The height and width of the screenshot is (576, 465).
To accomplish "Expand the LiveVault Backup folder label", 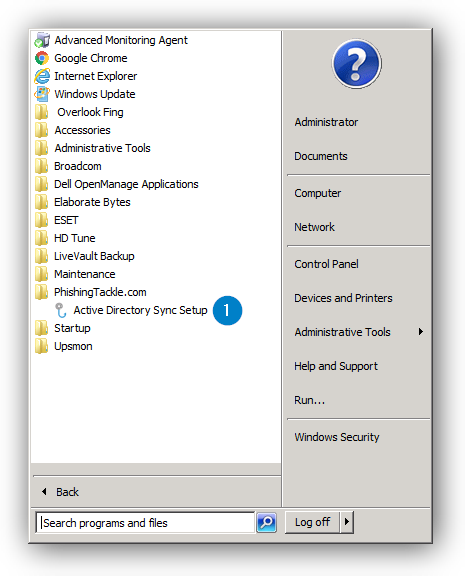I will coord(94,256).
